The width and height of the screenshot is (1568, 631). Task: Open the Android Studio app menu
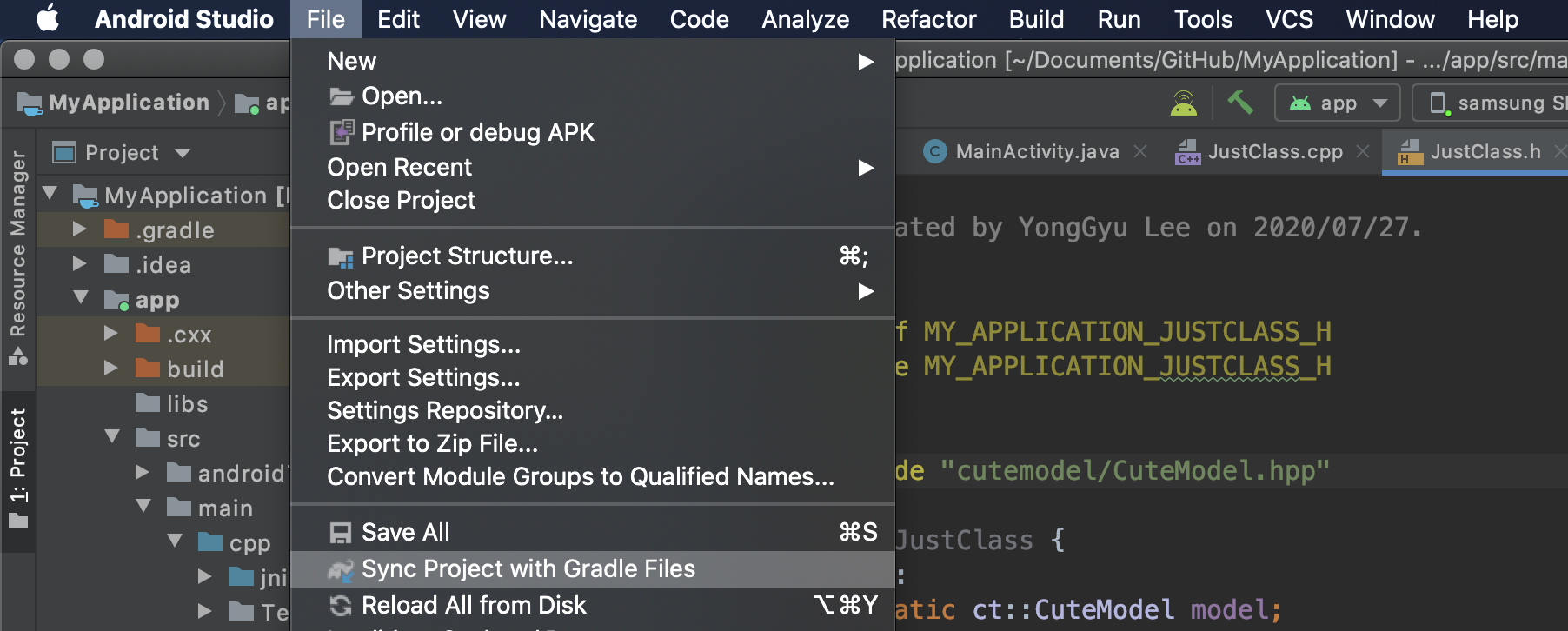pyautogui.click(x=183, y=19)
